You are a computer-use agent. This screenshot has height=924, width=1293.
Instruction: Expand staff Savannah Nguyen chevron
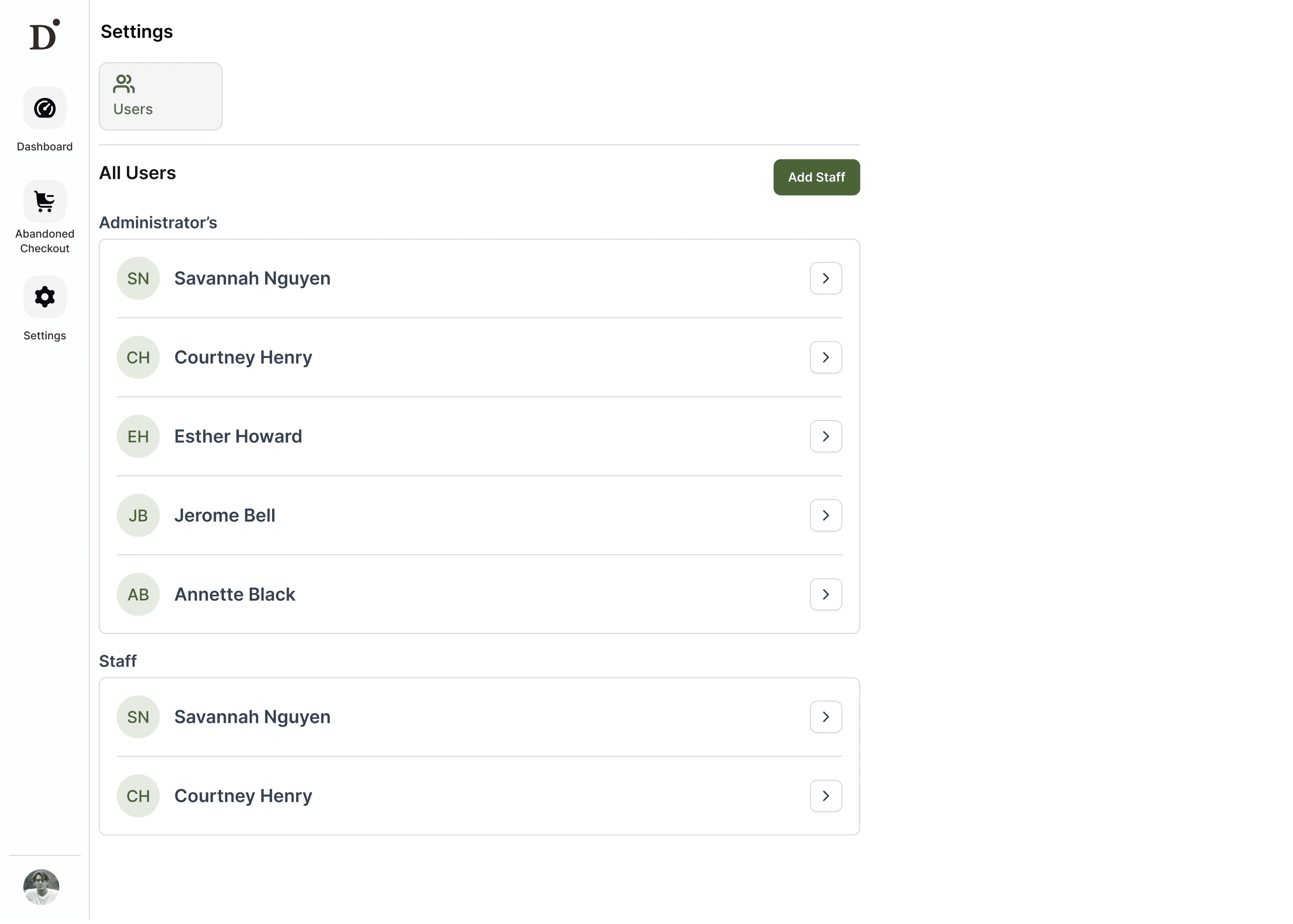826,718
